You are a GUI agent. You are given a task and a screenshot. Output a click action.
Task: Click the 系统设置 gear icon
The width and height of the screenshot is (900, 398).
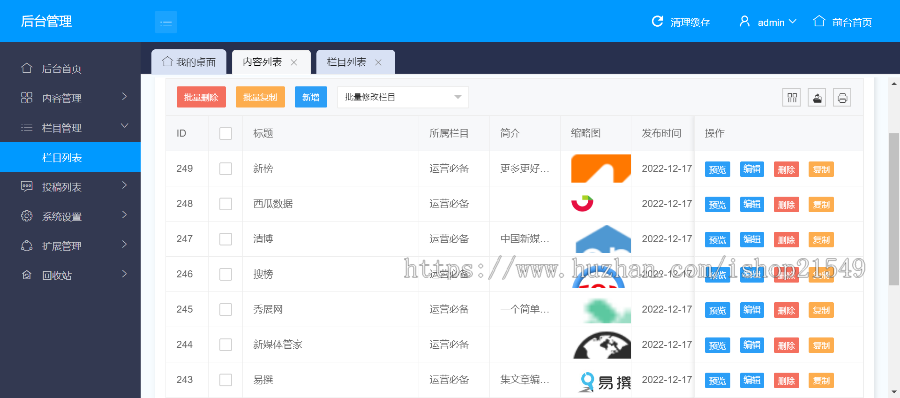(26, 216)
